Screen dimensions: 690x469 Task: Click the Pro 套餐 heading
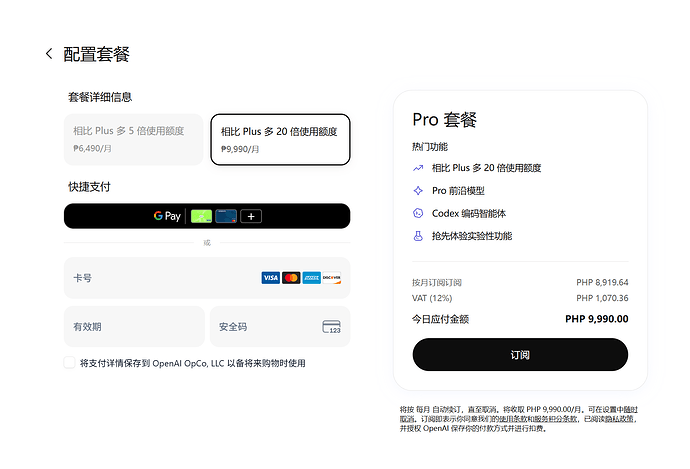(x=444, y=120)
